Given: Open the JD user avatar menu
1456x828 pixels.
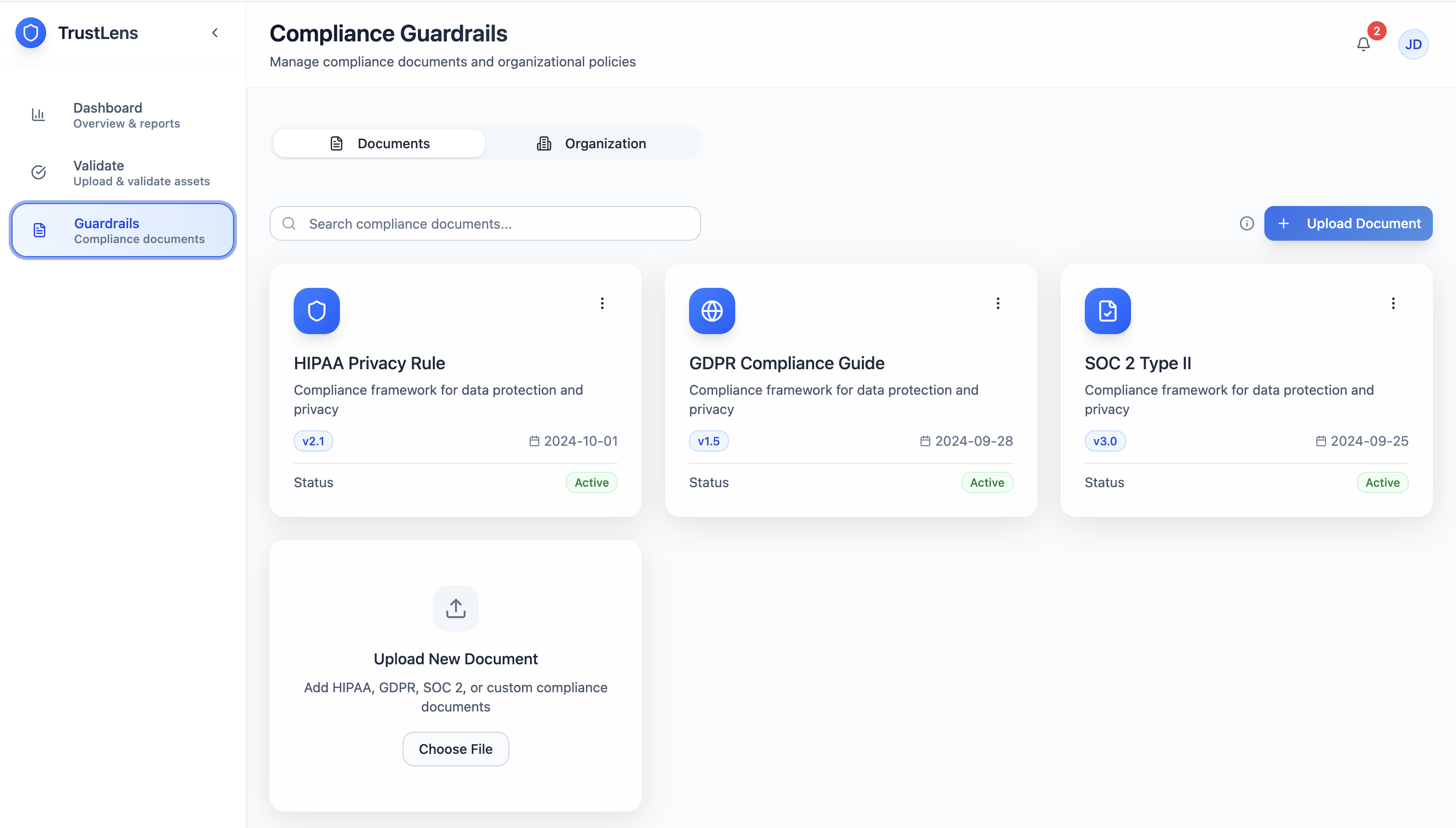Looking at the screenshot, I should coord(1413,44).
